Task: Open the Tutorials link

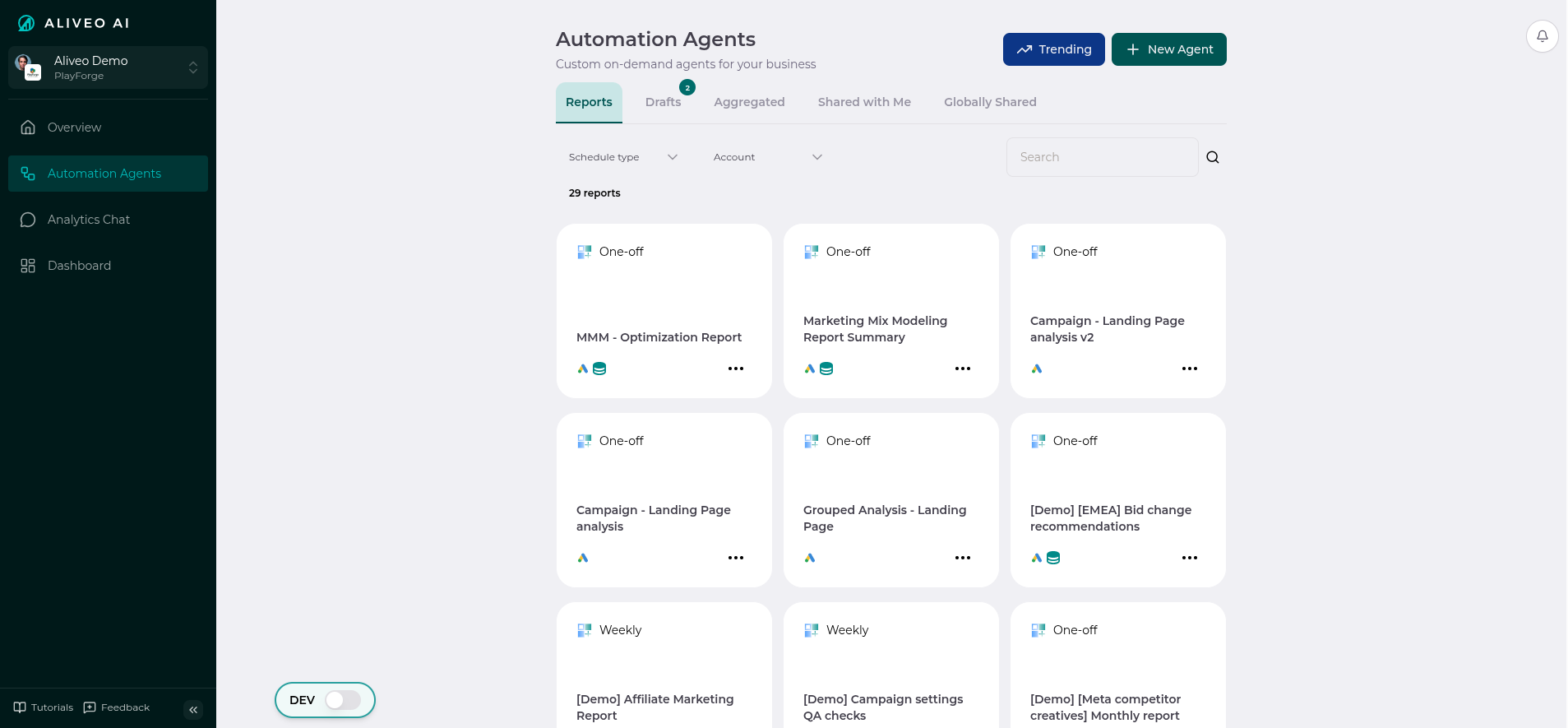Action: 44,707
